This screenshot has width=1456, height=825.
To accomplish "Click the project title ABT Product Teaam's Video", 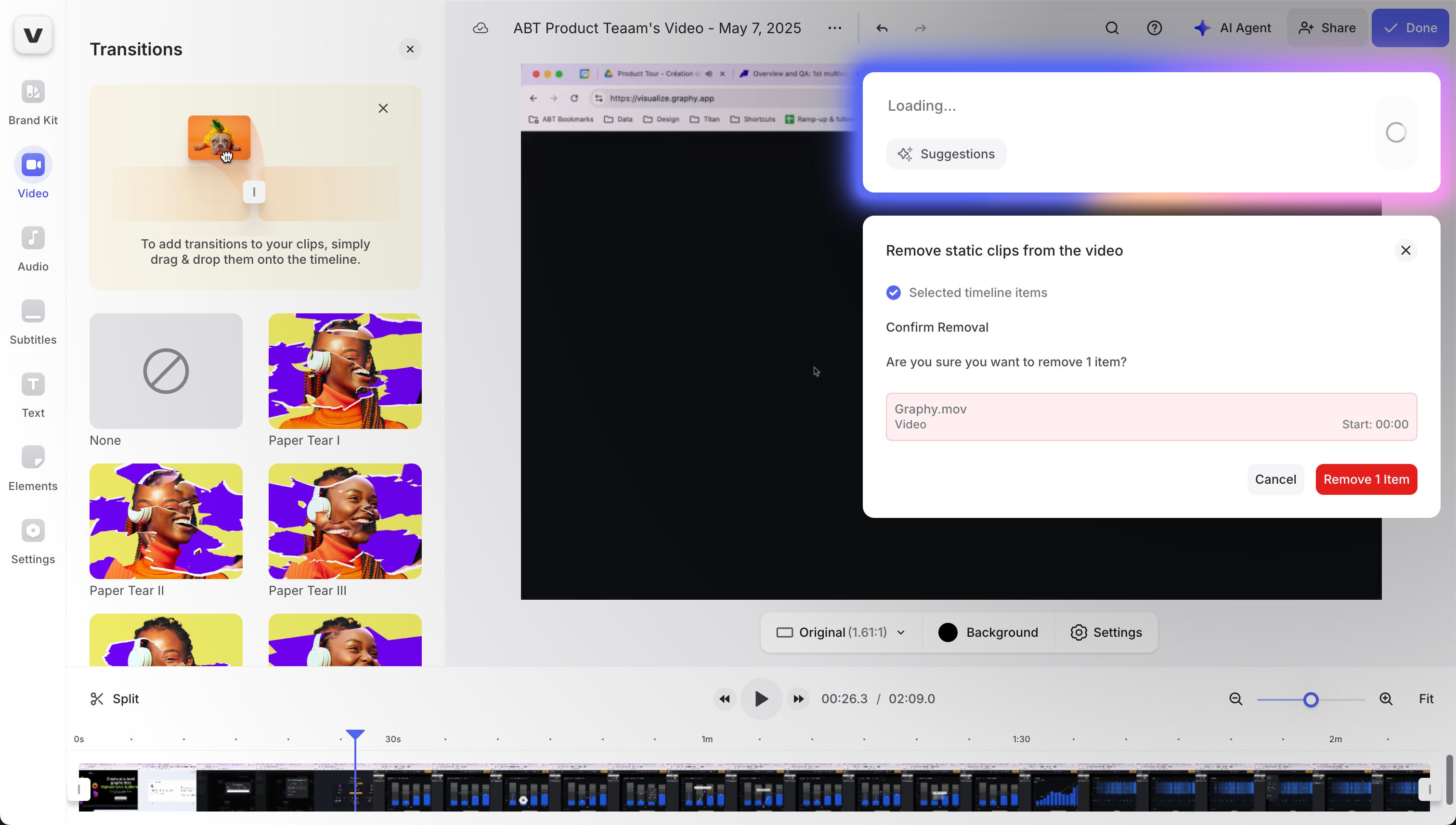I will (657, 28).
